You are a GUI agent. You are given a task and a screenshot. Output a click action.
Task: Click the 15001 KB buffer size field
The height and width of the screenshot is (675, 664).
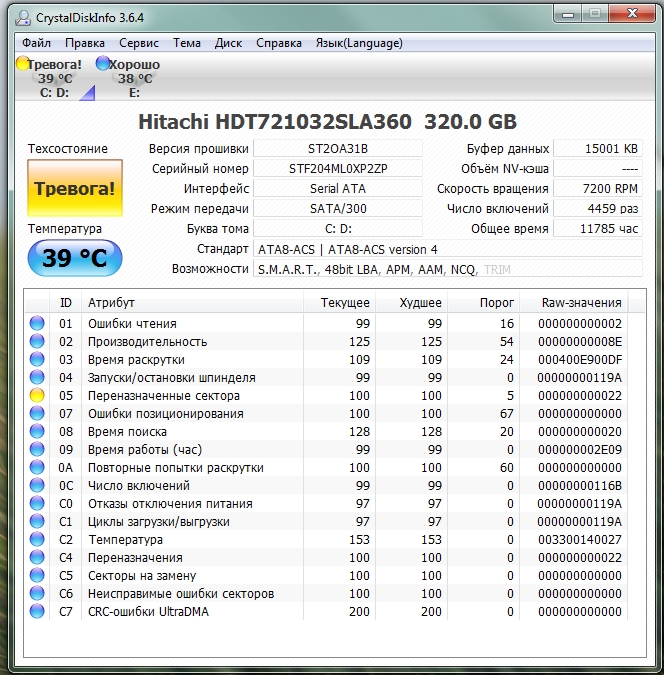click(x=598, y=149)
